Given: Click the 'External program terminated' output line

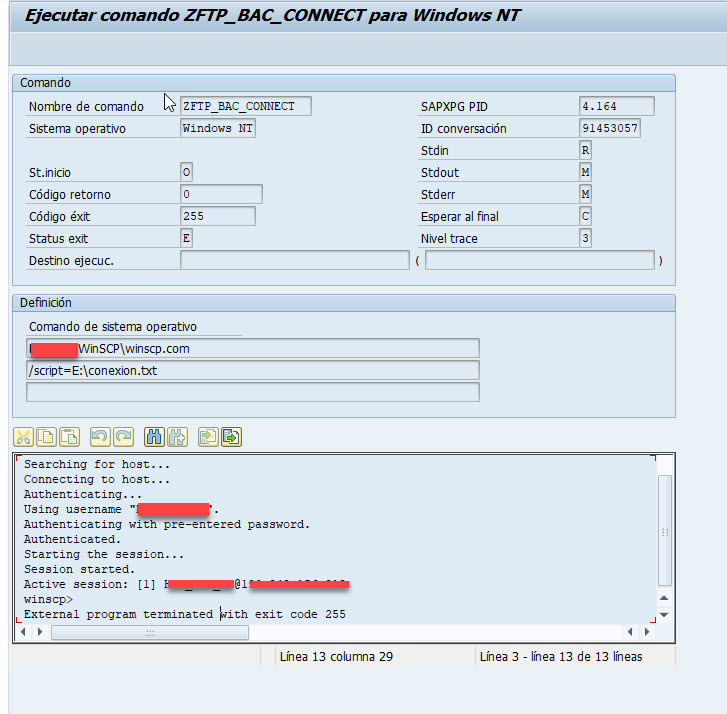Looking at the screenshot, I should (x=185, y=614).
